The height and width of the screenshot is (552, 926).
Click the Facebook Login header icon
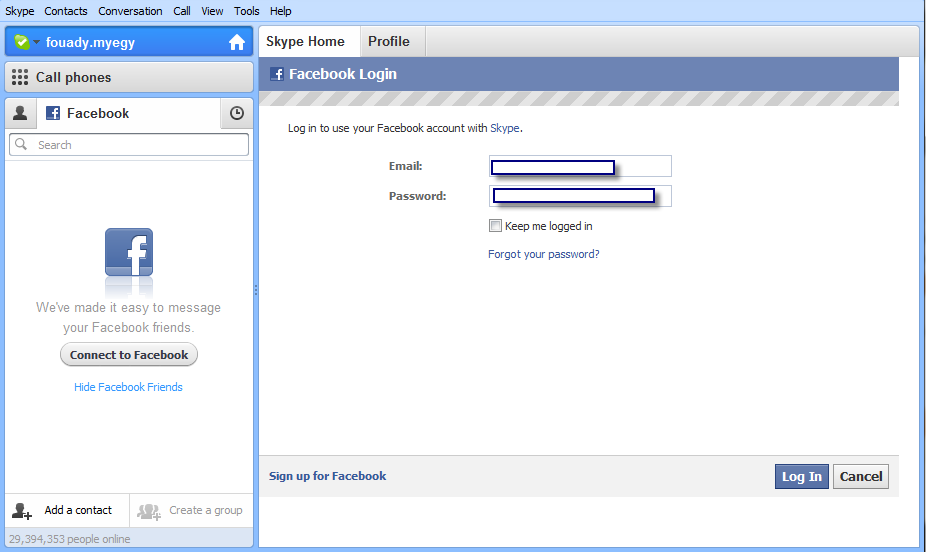coord(277,74)
